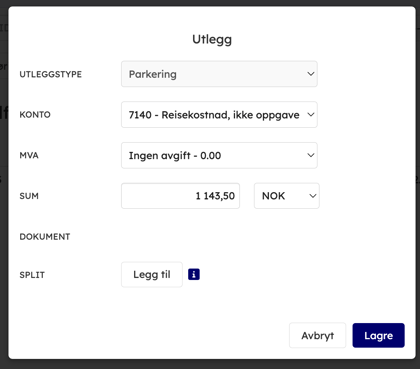Expand the 7140 - Reisekostnad account selector
The width and height of the screenshot is (420, 369).
(x=219, y=115)
